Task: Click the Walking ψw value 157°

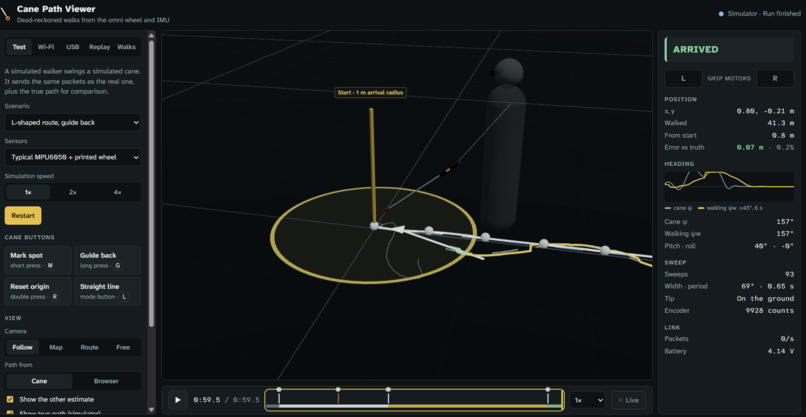Action: tap(785, 234)
